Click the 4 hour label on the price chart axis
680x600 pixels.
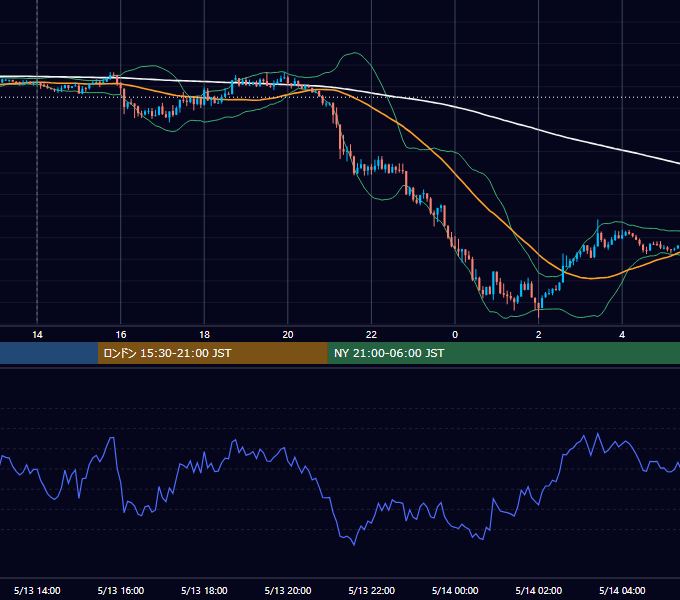click(622, 335)
